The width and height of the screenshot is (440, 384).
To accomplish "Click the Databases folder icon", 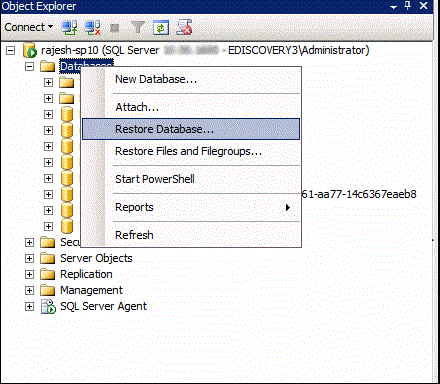I will coord(47,66).
